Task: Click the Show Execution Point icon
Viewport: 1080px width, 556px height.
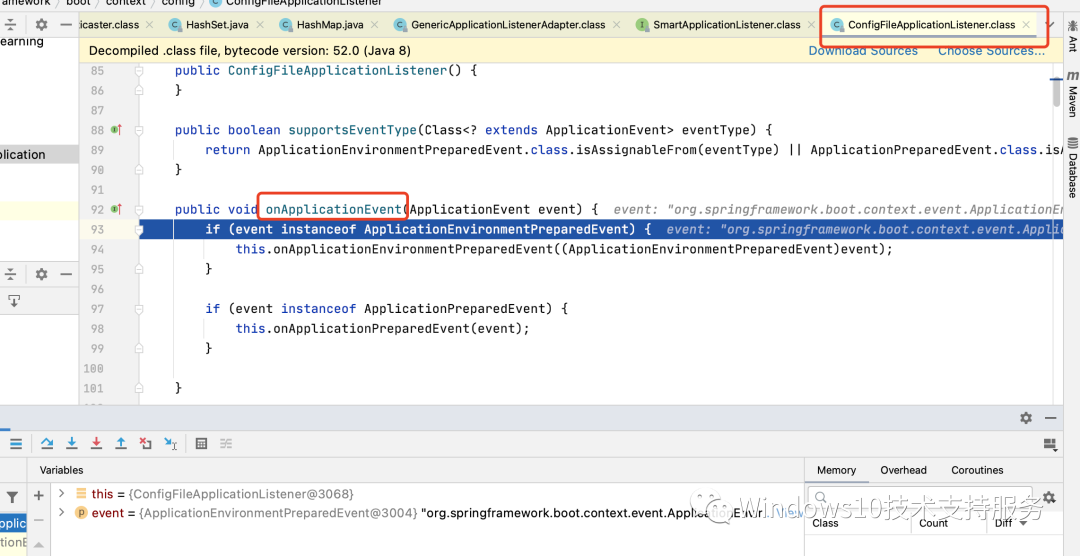Action: [16, 444]
